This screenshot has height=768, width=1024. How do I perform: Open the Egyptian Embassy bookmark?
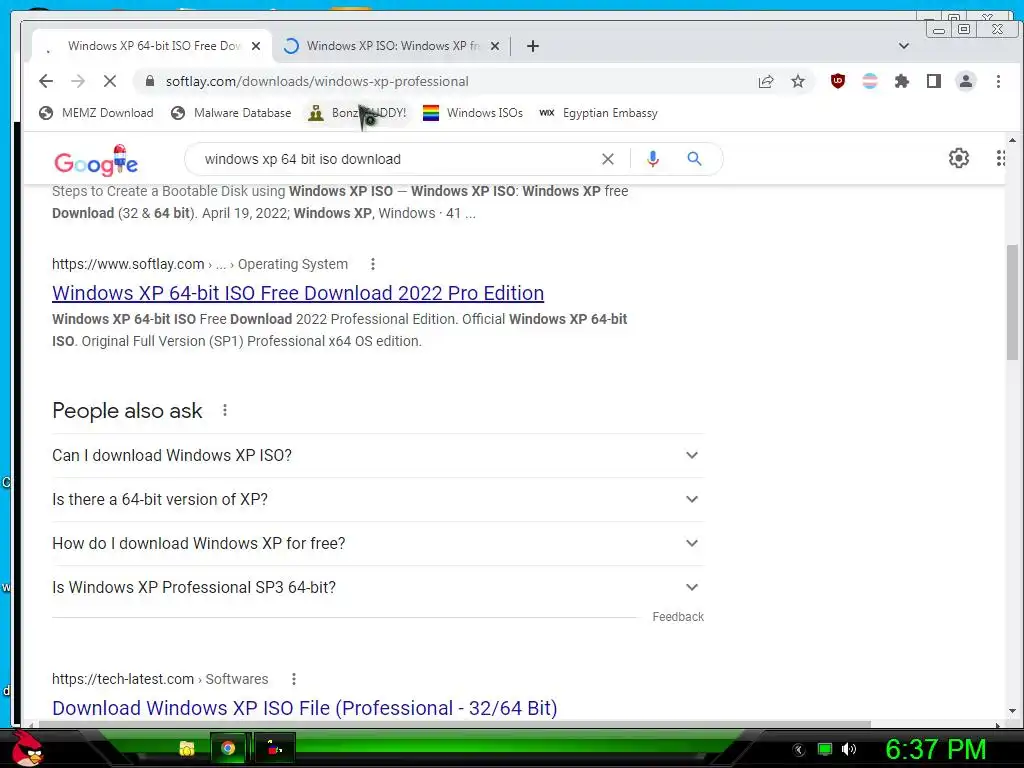point(599,113)
